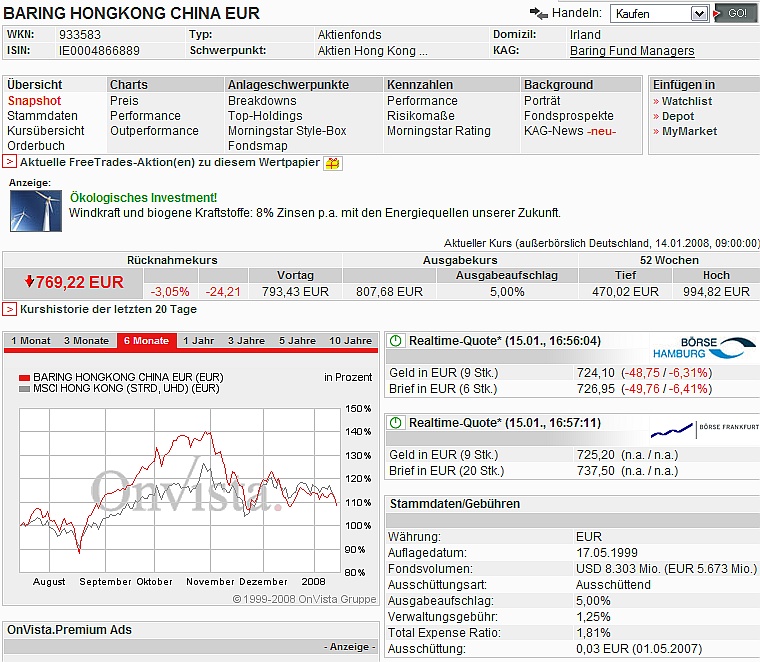Click the trade arrows icon beside Handeln

point(538,13)
